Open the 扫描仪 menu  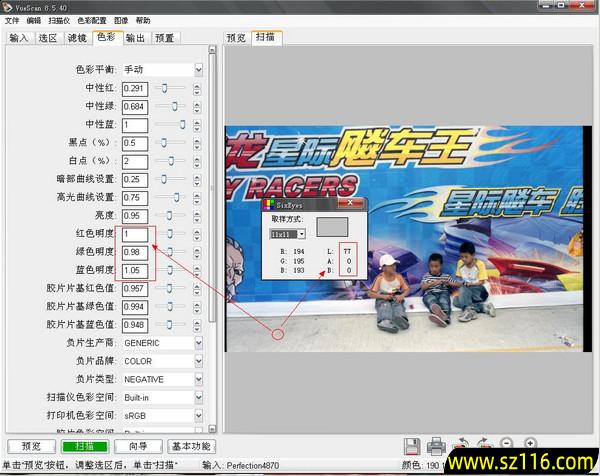(59, 21)
